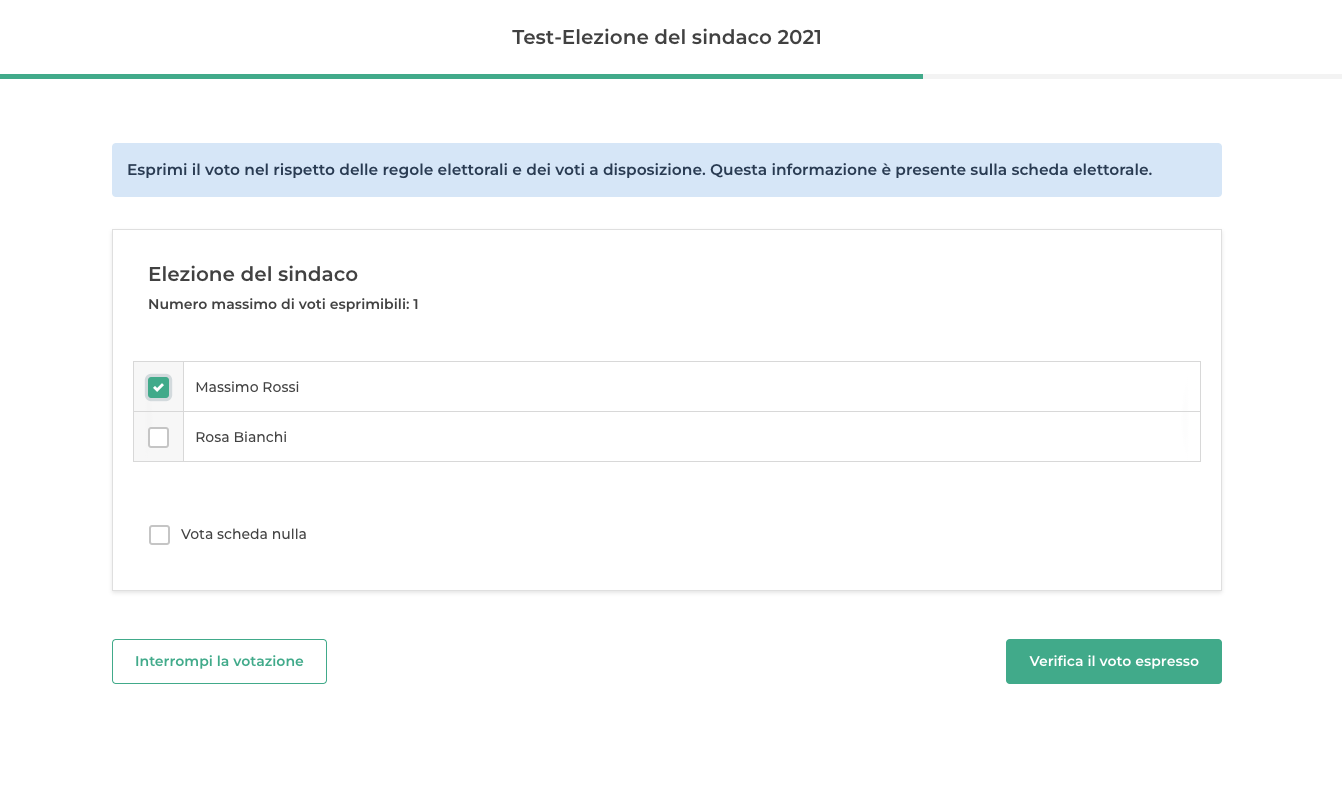Click the word 2021 in the page title
Screen dimensions: 1342x804
point(799,37)
